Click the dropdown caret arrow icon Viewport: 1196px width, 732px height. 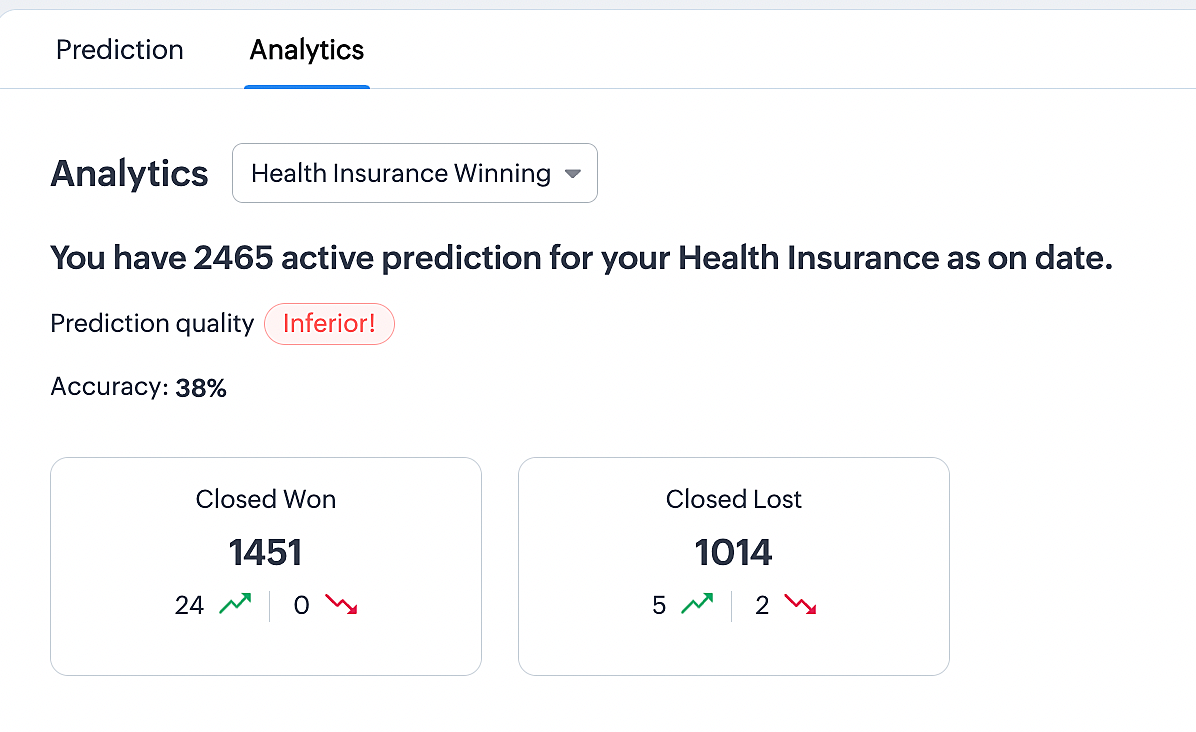pyautogui.click(x=573, y=174)
